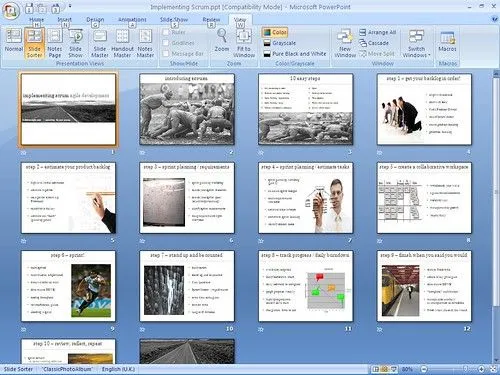500x375 pixels.
Task: Select slide 8 collaborative workspace thumbnail
Action: (424, 198)
